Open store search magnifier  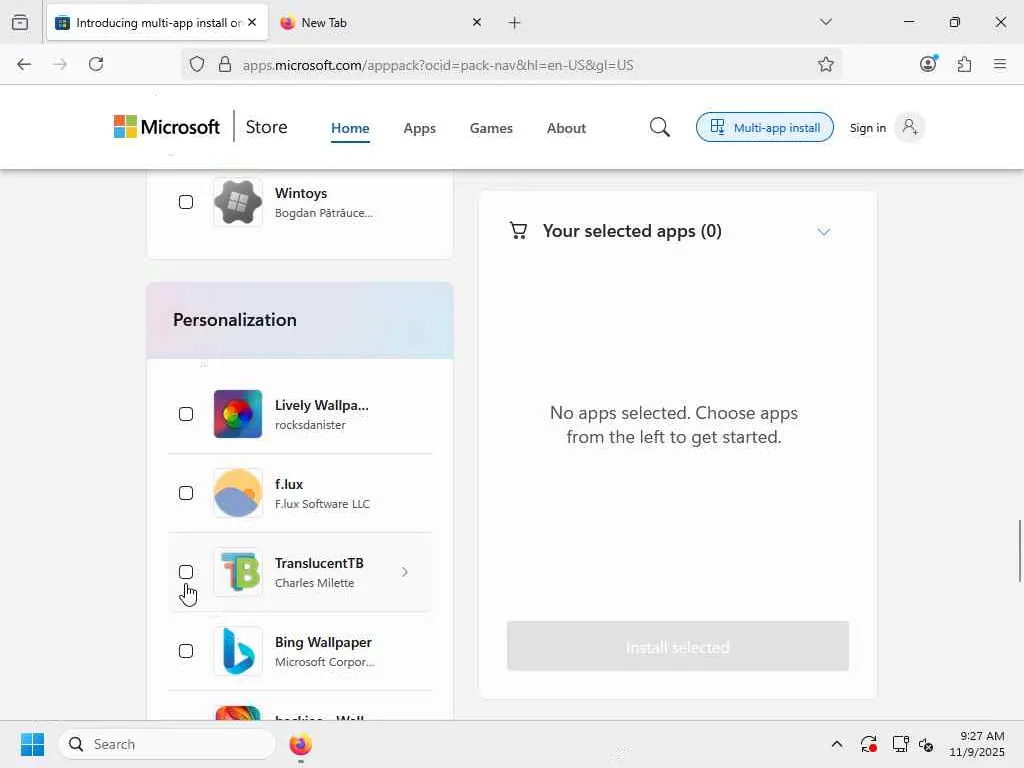[660, 127]
